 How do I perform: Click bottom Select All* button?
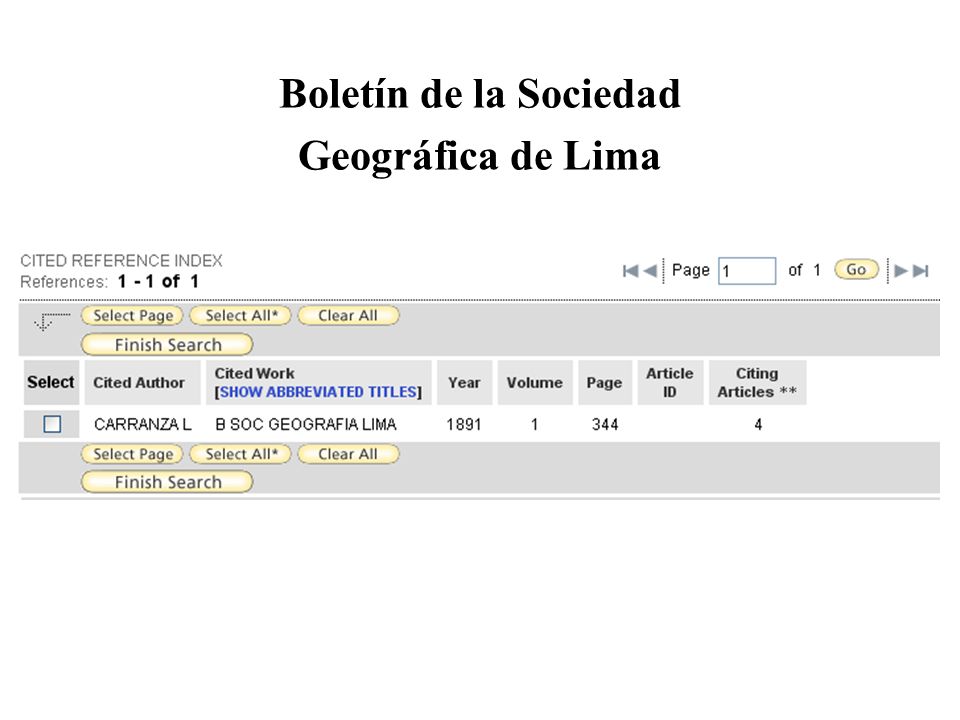[x=240, y=454]
